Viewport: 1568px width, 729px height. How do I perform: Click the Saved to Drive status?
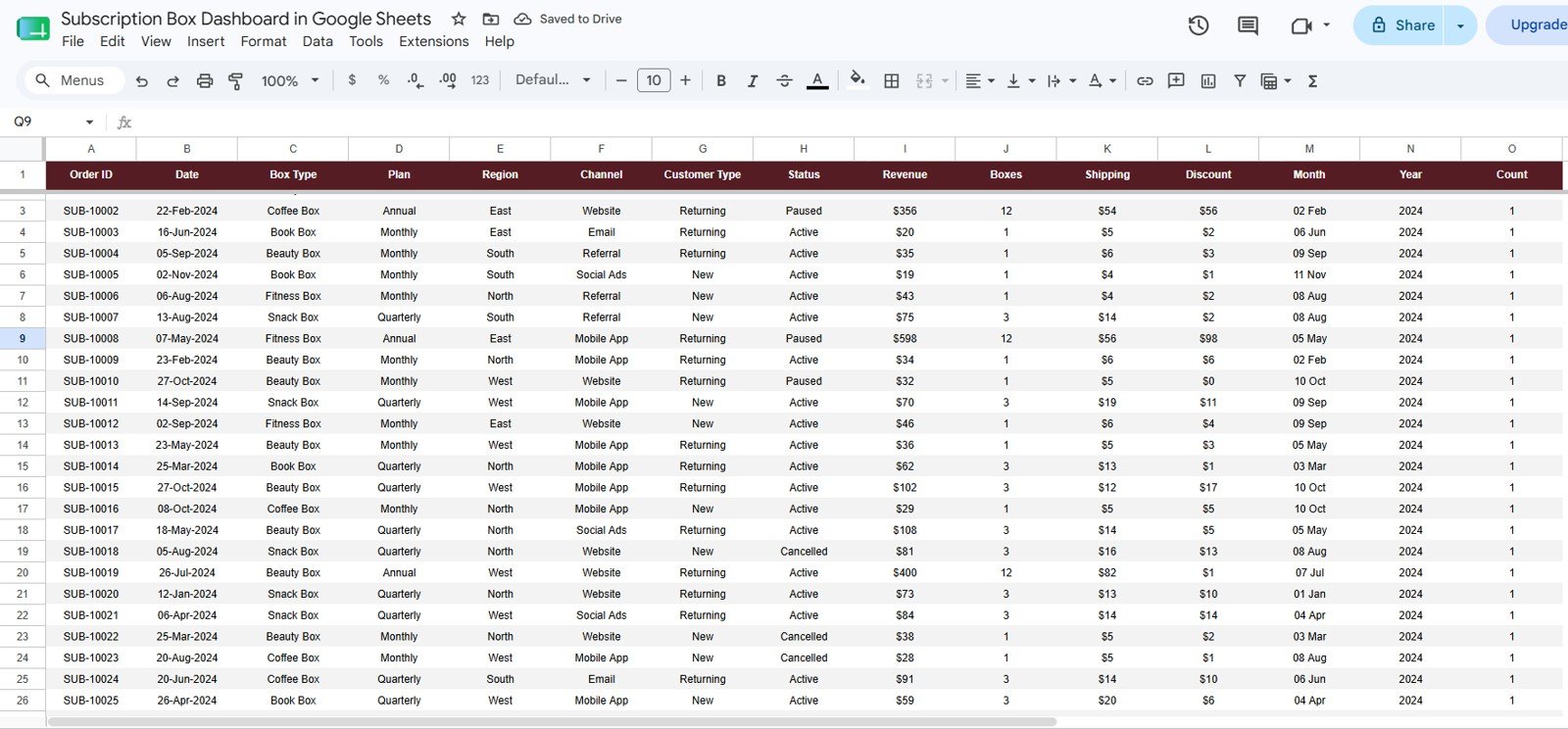[x=568, y=19]
